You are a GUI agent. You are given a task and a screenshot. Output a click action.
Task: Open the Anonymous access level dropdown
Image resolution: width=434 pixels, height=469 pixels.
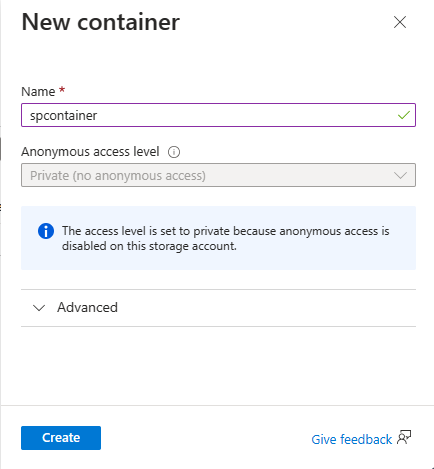[218, 175]
